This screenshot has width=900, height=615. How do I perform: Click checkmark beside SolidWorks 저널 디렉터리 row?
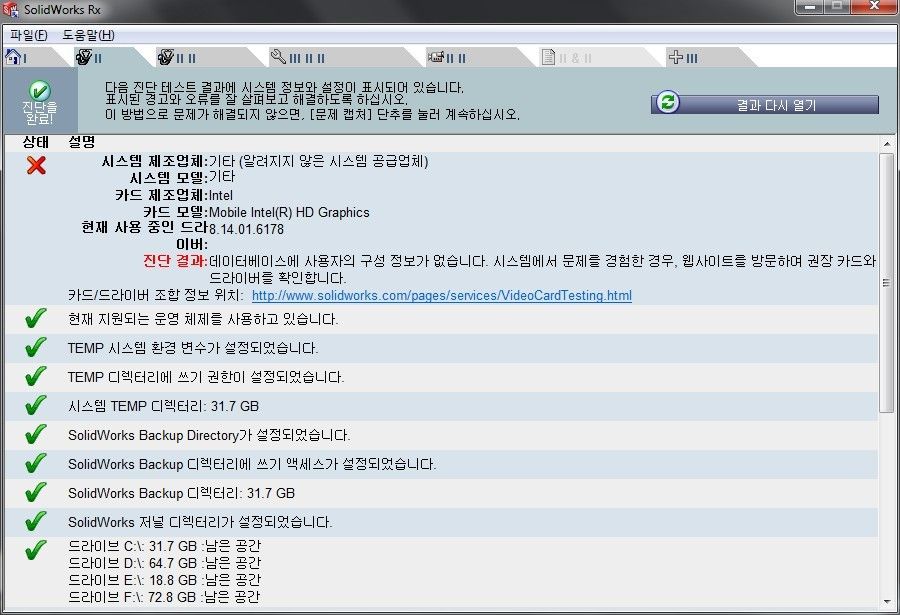tap(36, 521)
